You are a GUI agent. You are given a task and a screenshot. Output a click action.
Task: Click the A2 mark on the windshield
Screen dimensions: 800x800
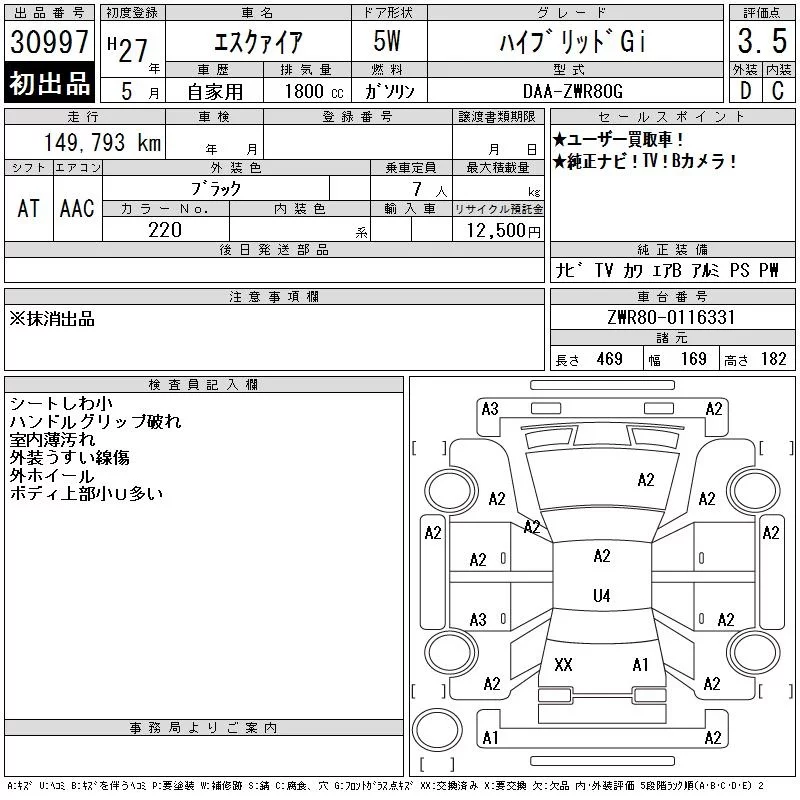point(645,480)
